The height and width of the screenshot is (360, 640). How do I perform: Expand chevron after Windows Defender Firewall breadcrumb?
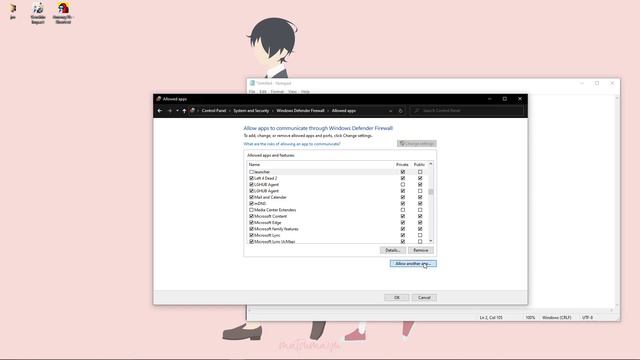click(328, 111)
